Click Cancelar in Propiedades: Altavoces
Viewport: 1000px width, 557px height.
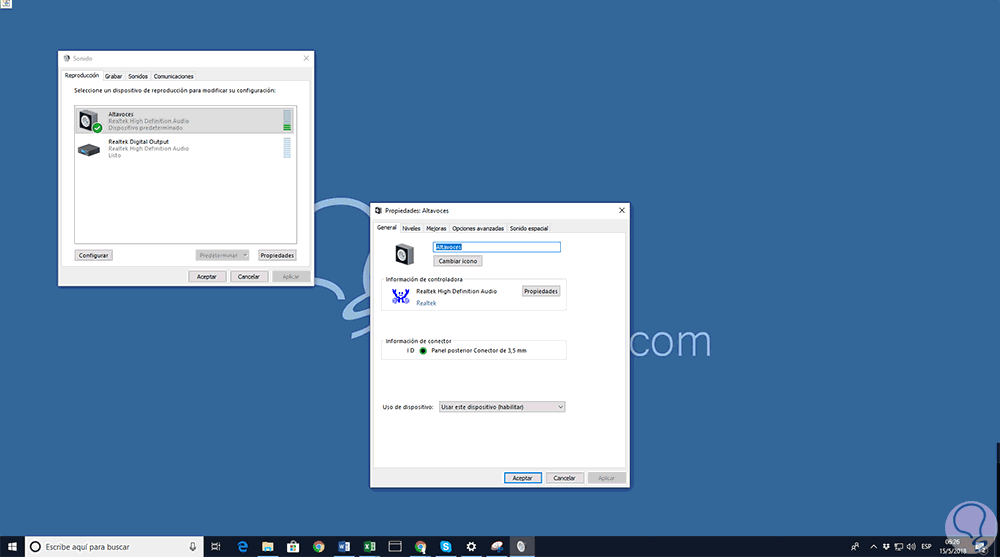pyautogui.click(x=564, y=478)
